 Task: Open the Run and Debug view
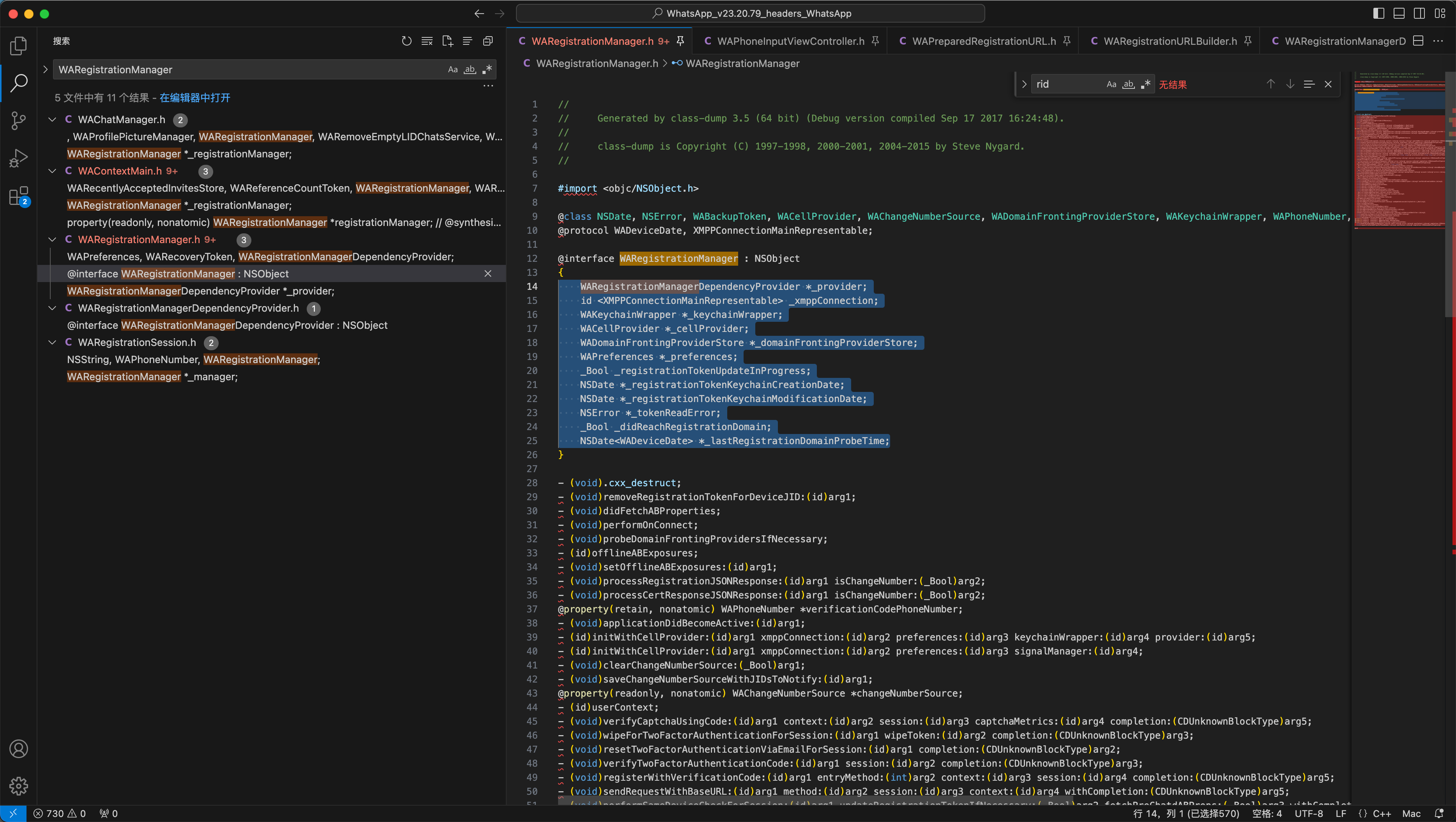(19, 158)
